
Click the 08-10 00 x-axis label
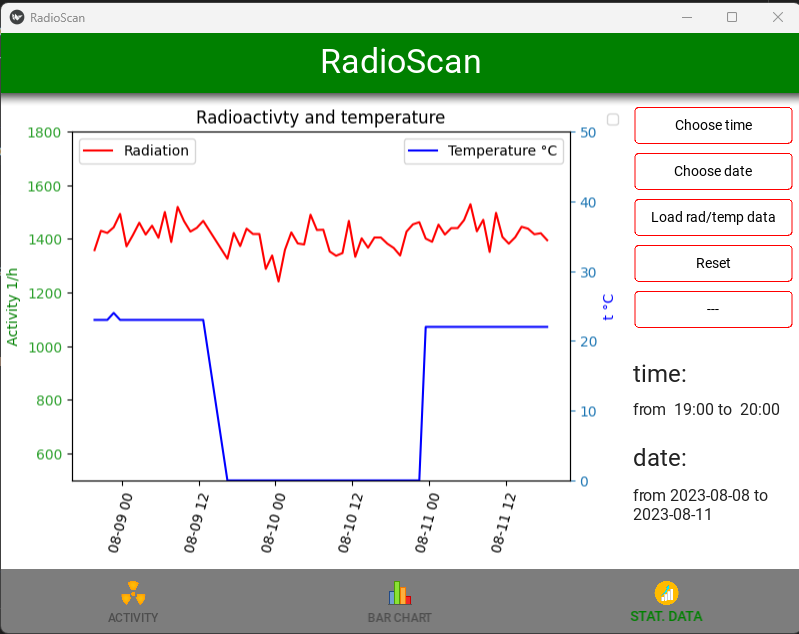tap(274, 523)
